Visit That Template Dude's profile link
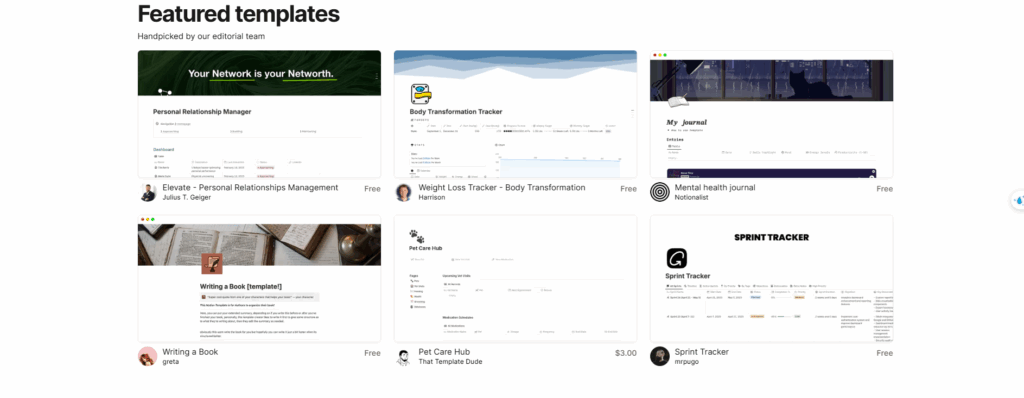1024x398 pixels. coord(450,361)
